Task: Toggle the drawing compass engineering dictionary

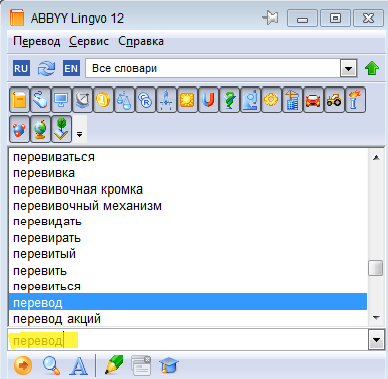Action: pos(166,99)
